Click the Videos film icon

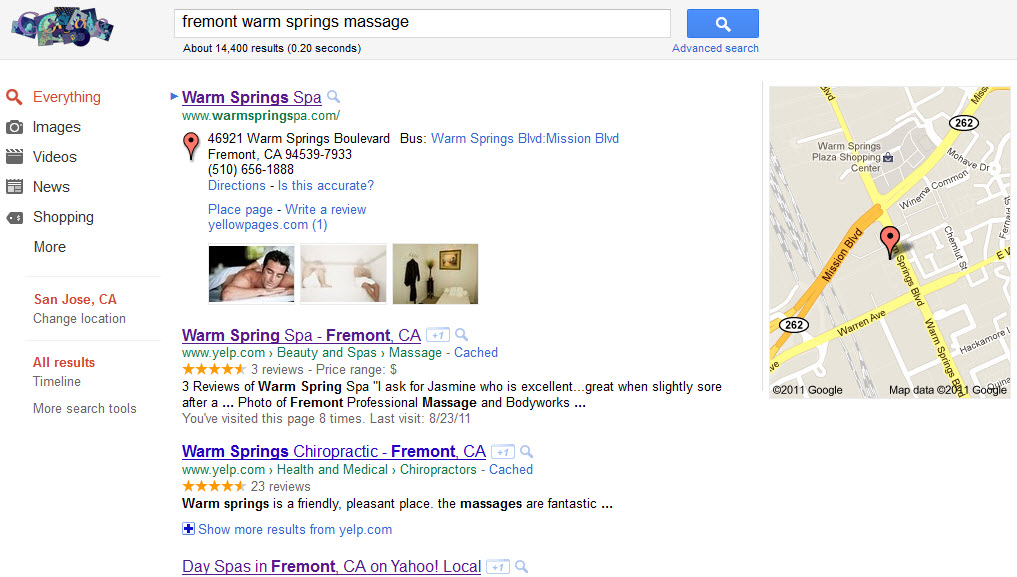pos(14,157)
